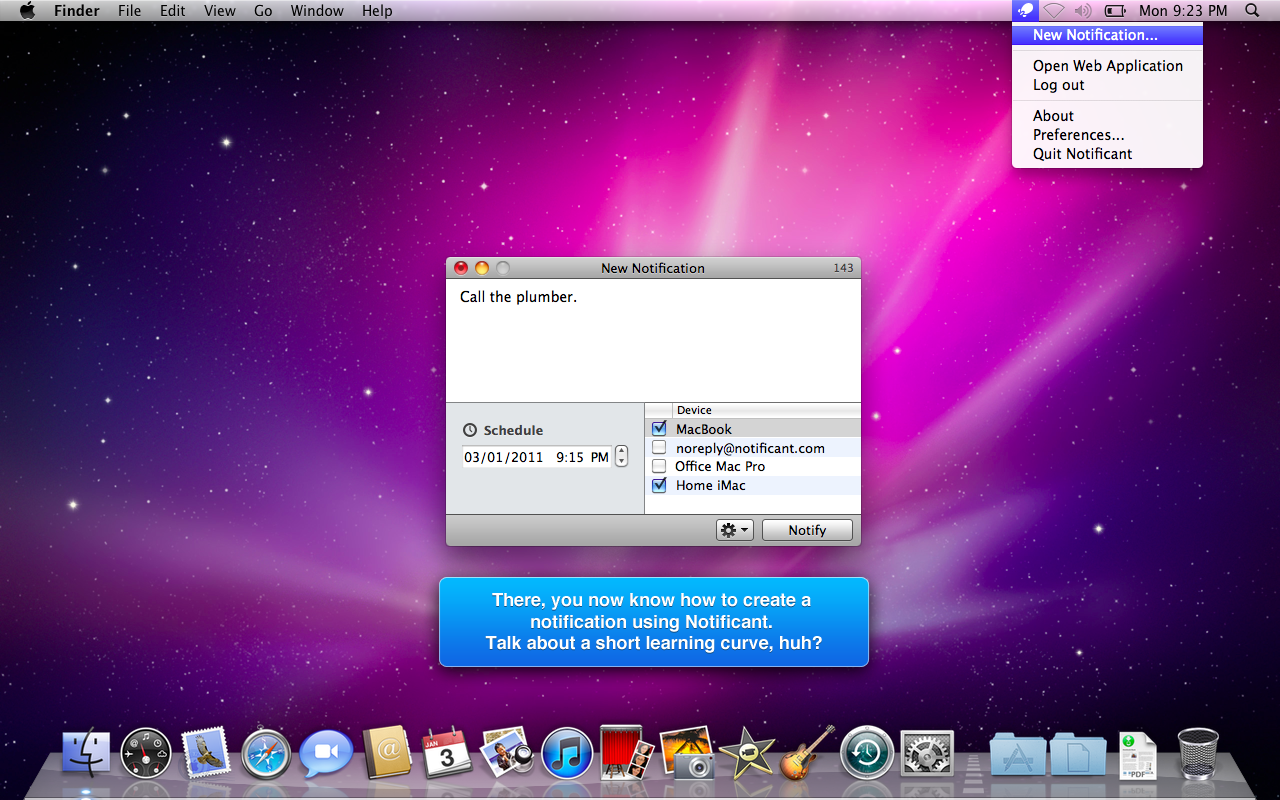Screen dimensions: 1280x800
Task: Click the Notificant menu bar icon
Action: (1025, 11)
